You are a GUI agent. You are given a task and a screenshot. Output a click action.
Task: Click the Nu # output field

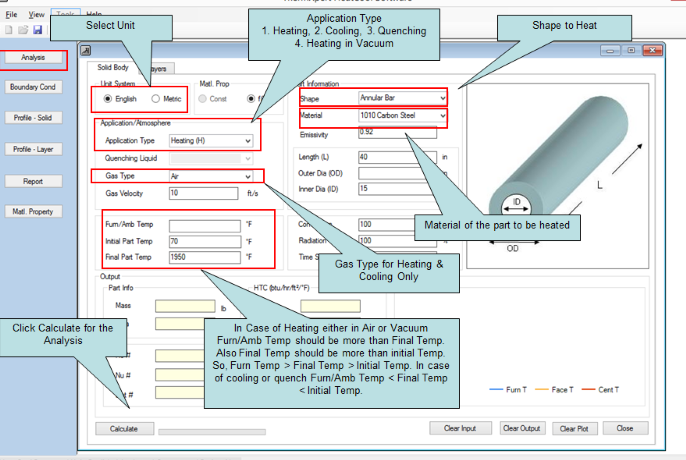[179, 375]
